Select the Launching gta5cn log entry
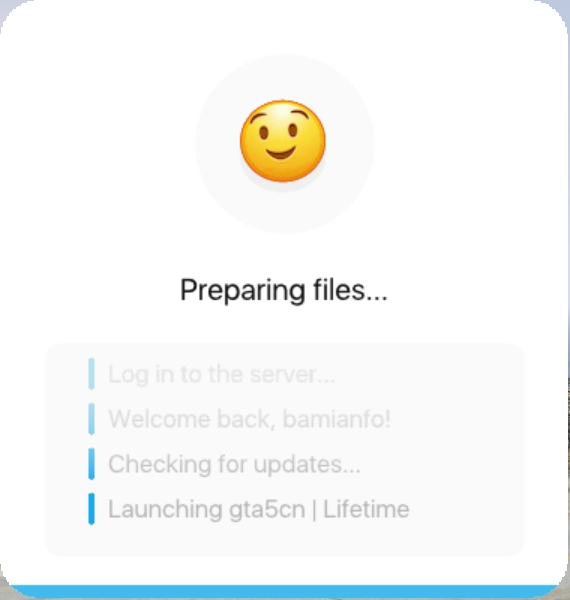The height and width of the screenshot is (600, 570). tap(259, 509)
